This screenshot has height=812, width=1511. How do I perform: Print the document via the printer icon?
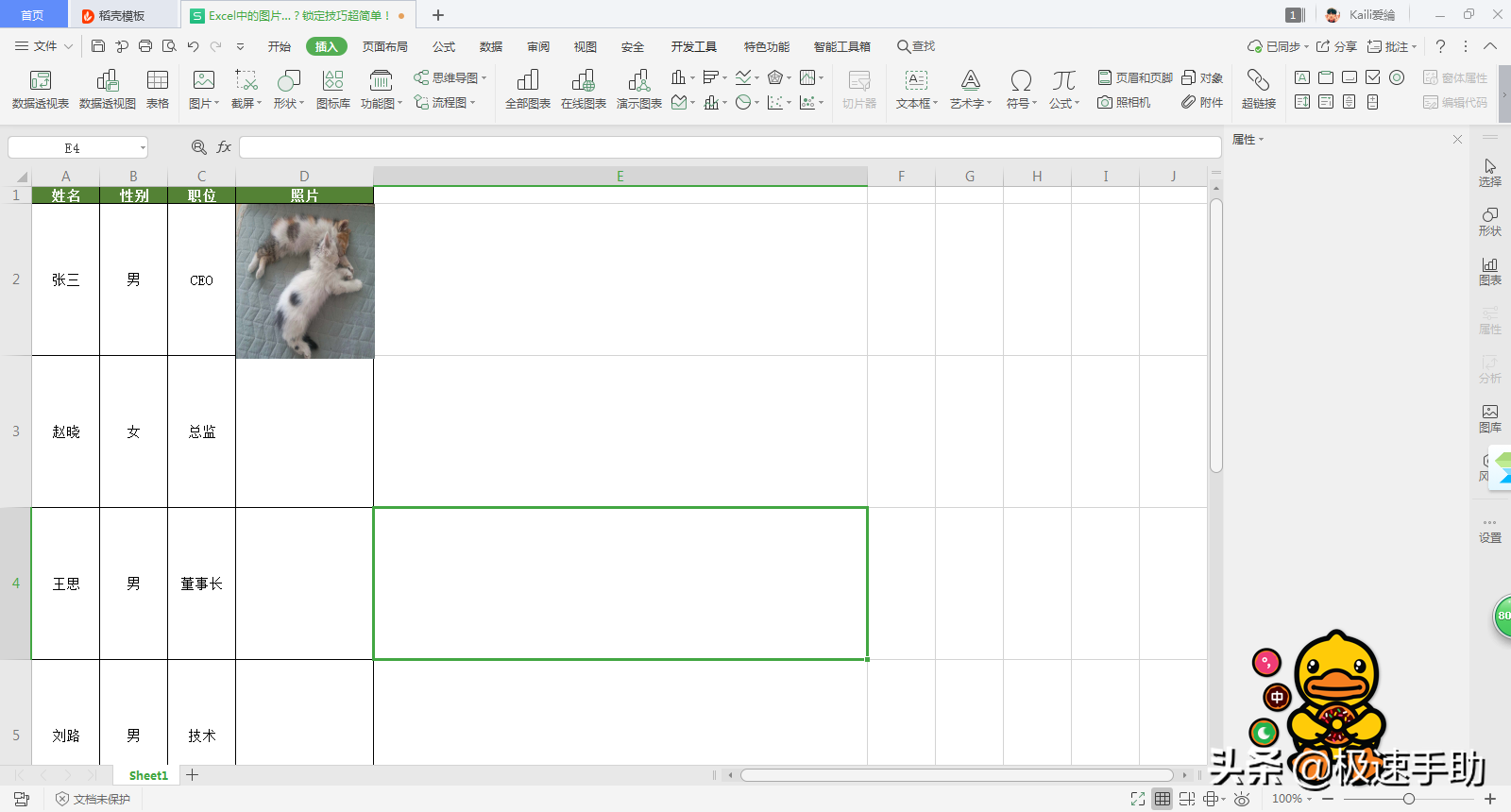click(145, 46)
